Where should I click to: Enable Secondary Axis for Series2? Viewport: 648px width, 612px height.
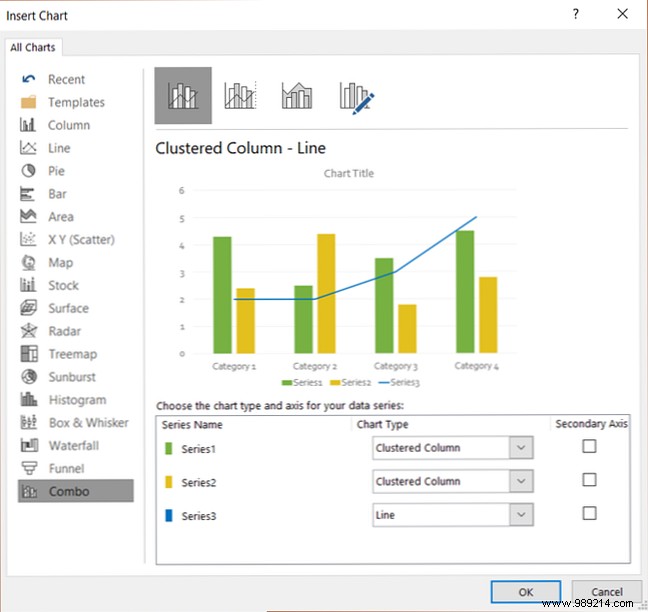[589, 480]
